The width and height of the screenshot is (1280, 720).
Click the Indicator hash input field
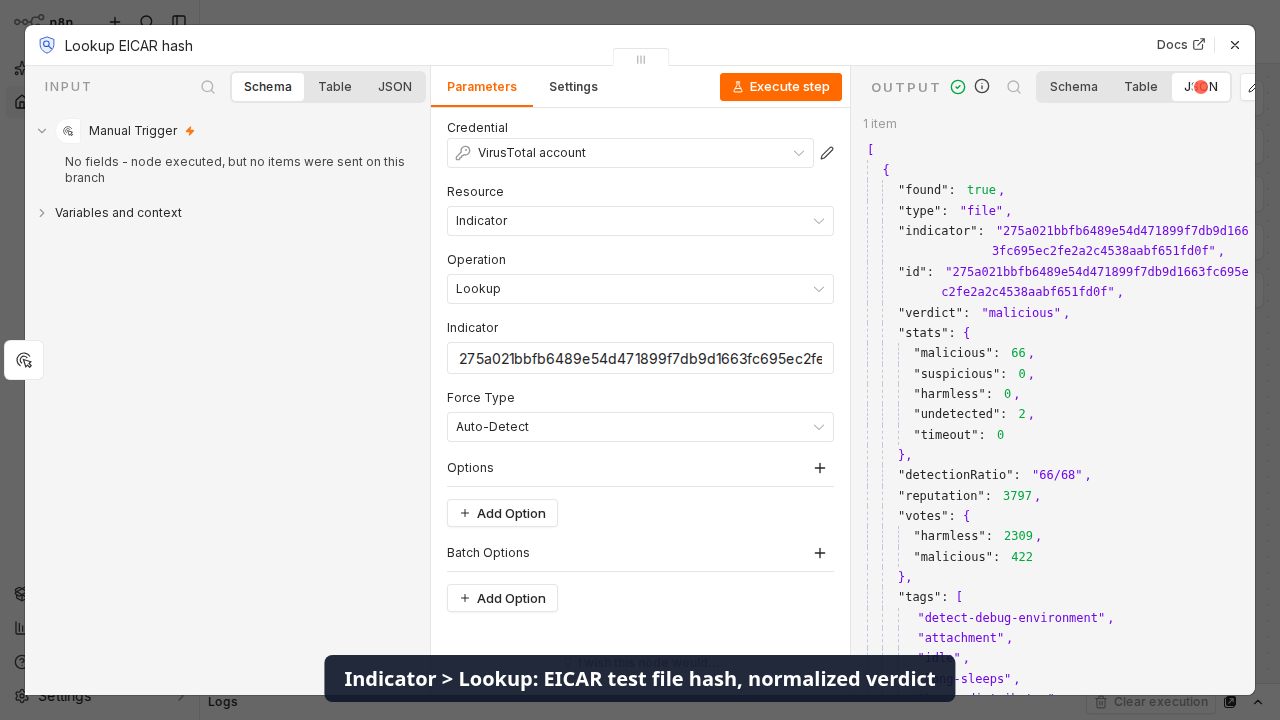(640, 358)
